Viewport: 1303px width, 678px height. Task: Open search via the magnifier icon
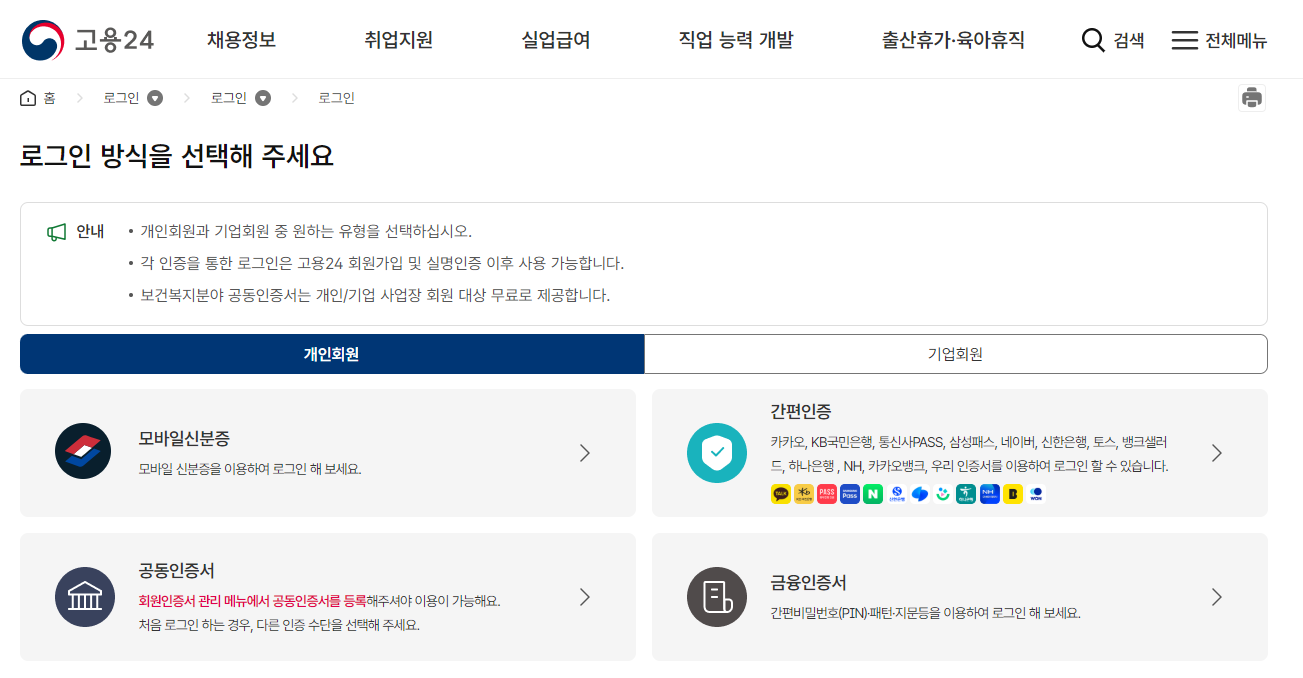coord(1092,40)
